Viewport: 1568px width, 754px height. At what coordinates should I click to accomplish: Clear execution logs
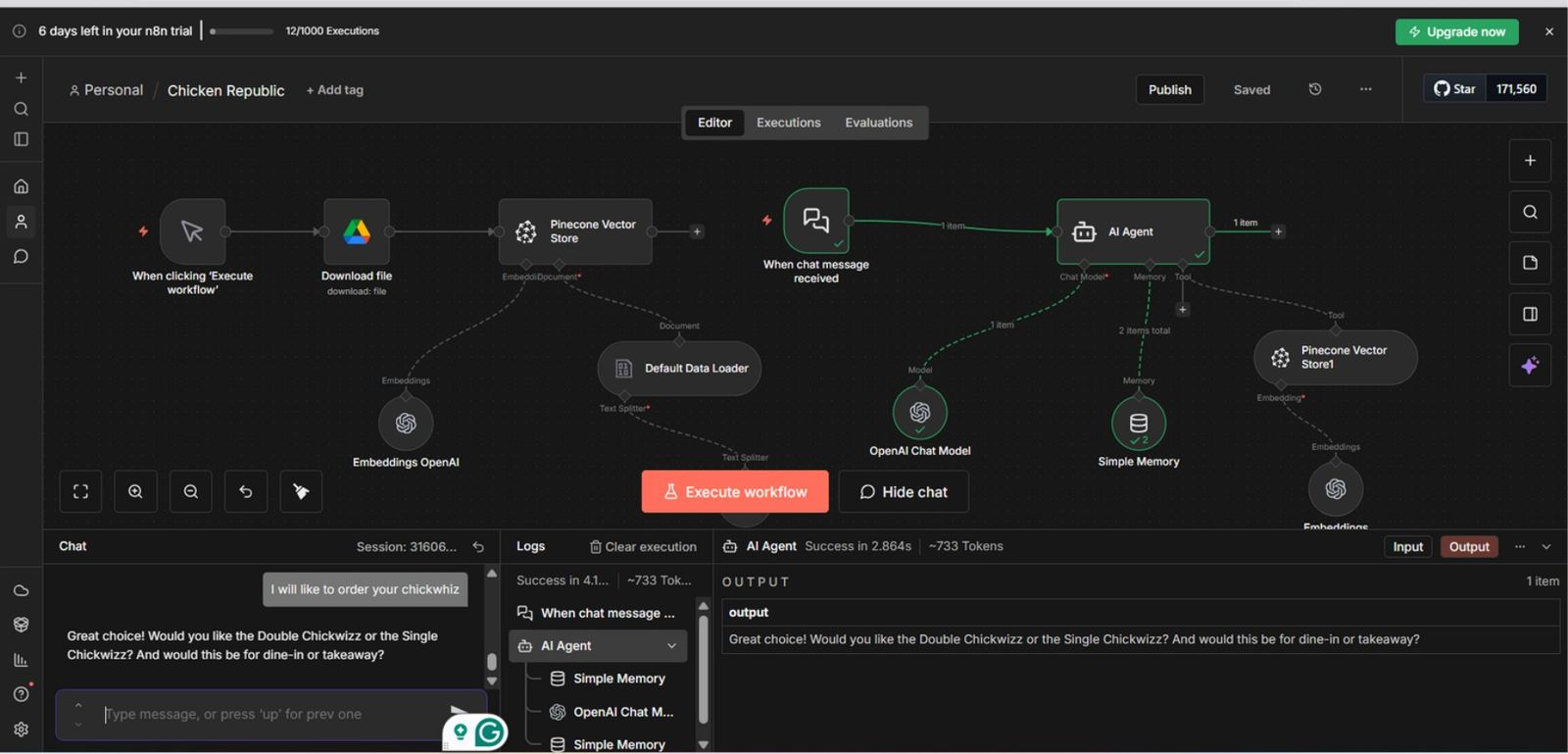click(x=643, y=547)
